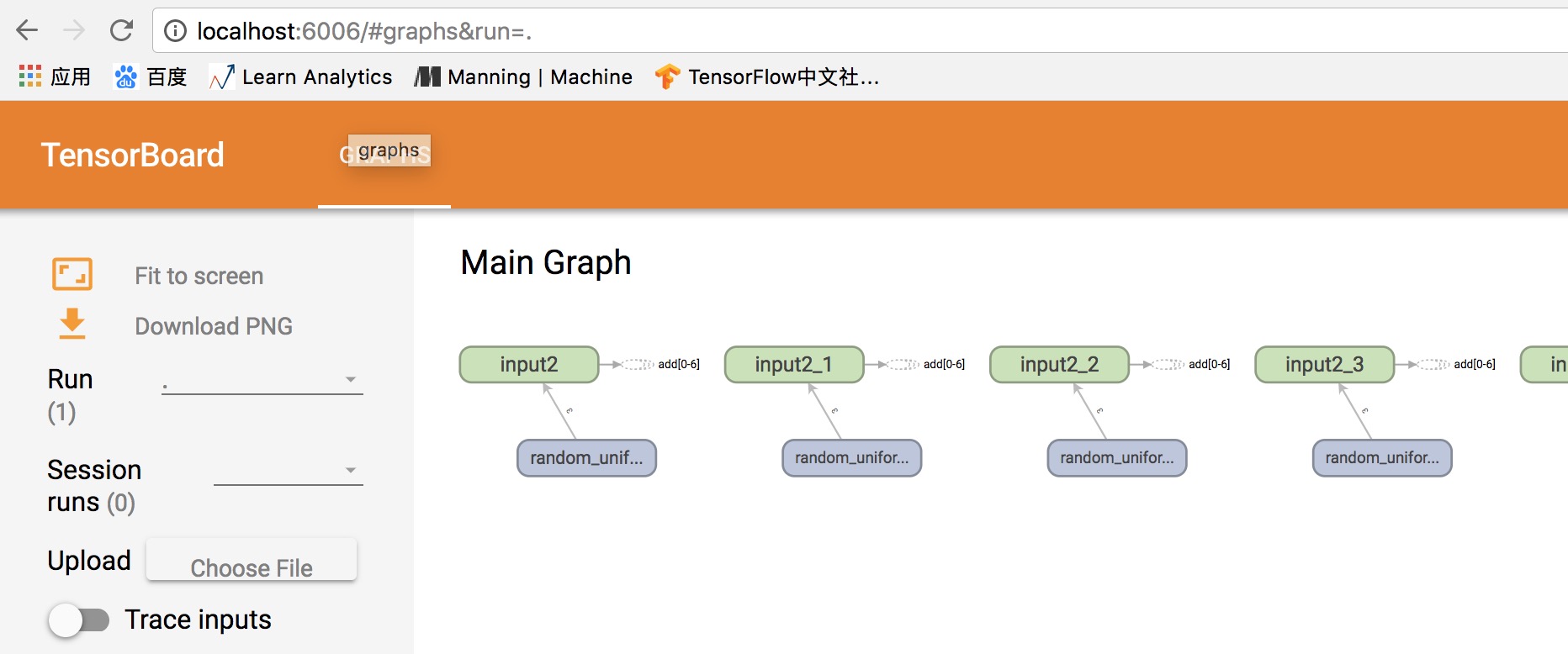Click the address bar URL field
The image size is (1568, 654).
[858, 31]
